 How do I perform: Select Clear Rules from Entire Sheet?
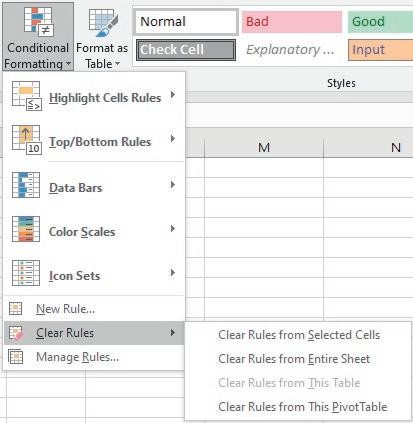click(x=294, y=359)
